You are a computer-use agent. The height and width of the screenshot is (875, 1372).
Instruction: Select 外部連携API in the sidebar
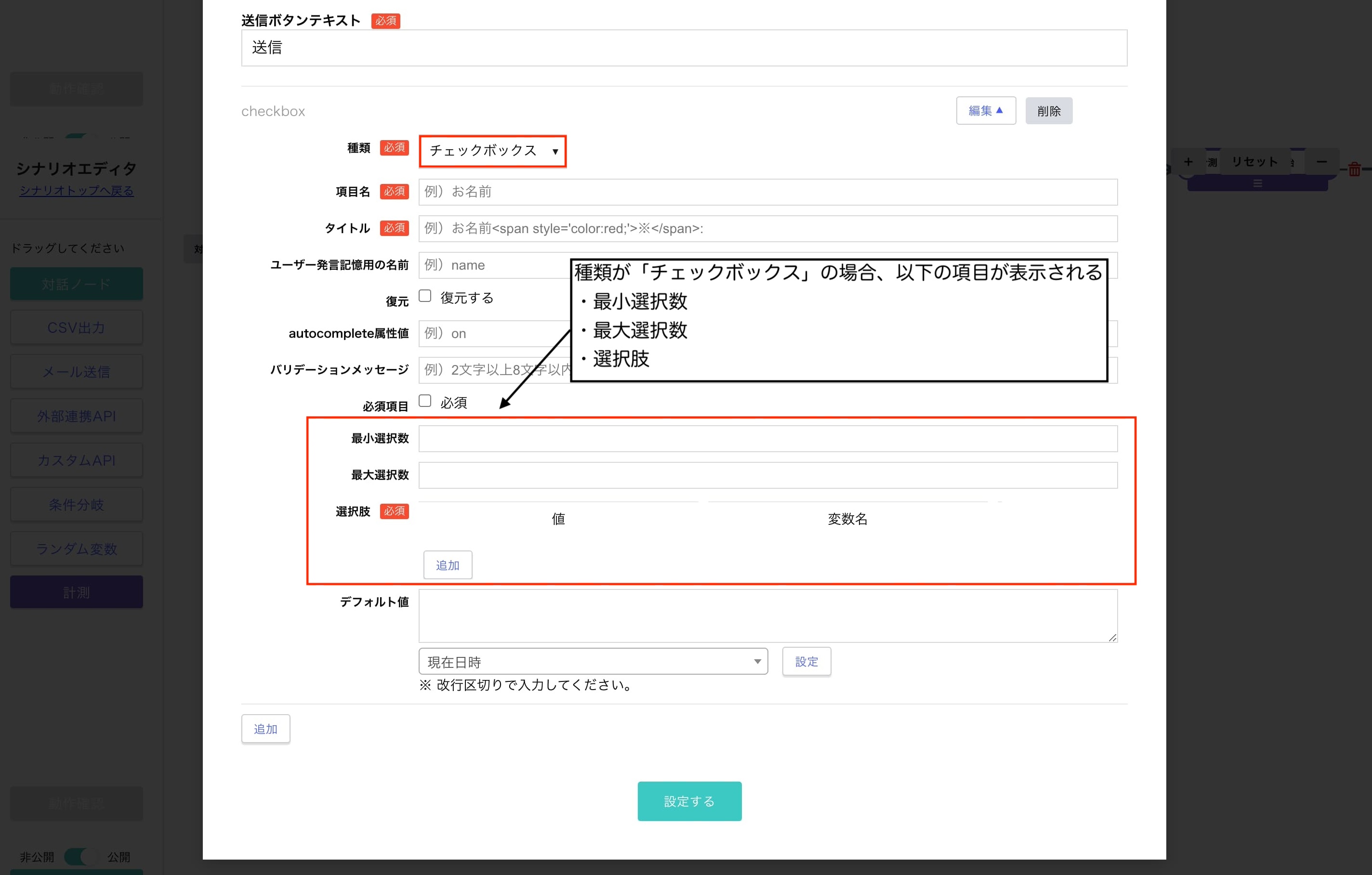[x=76, y=417]
